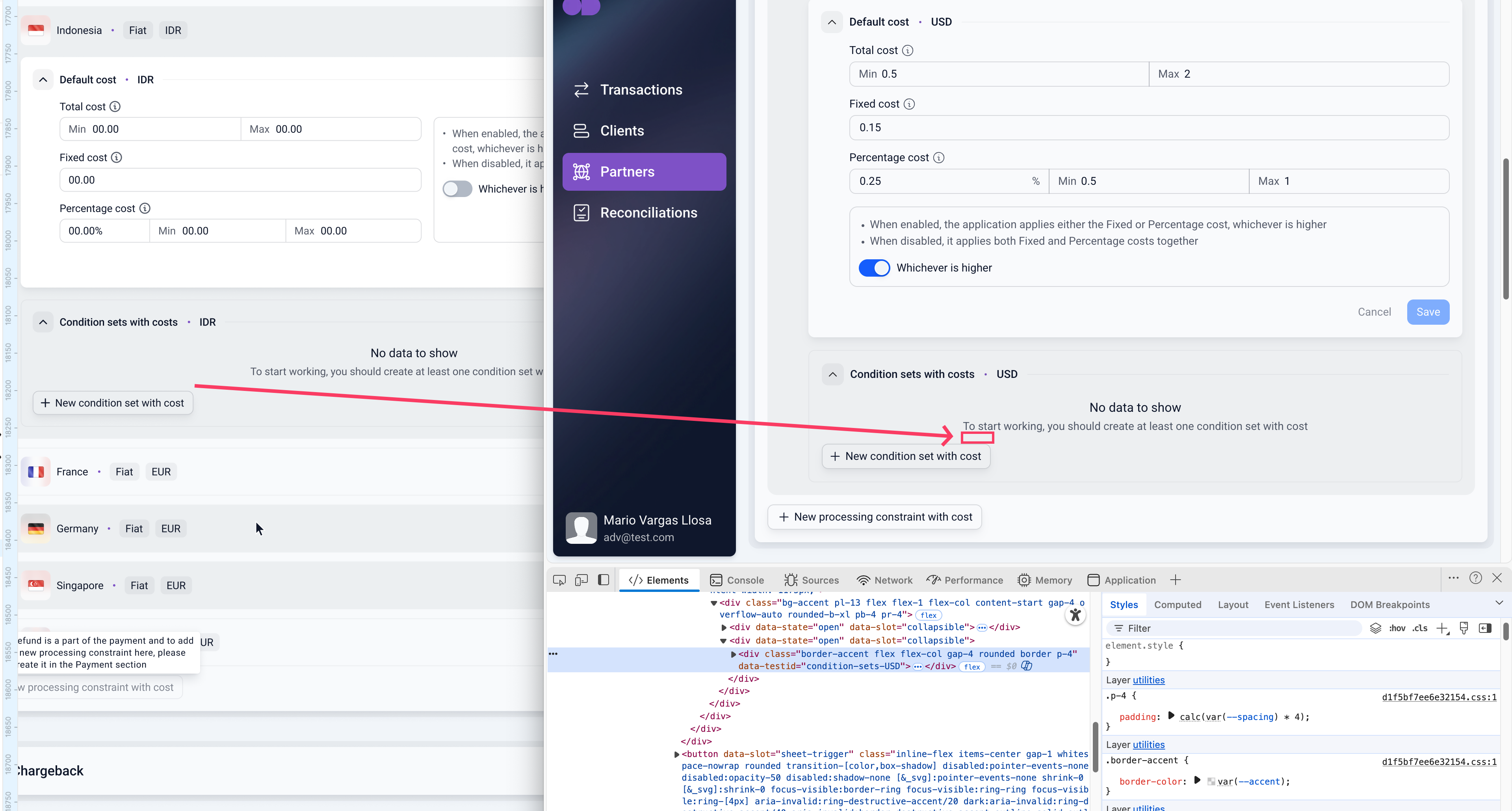Image resolution: width=1512 pixels, height=811 pixels.
Task: Click the Indonesia flag icon
Action: [x=36, y=30]
